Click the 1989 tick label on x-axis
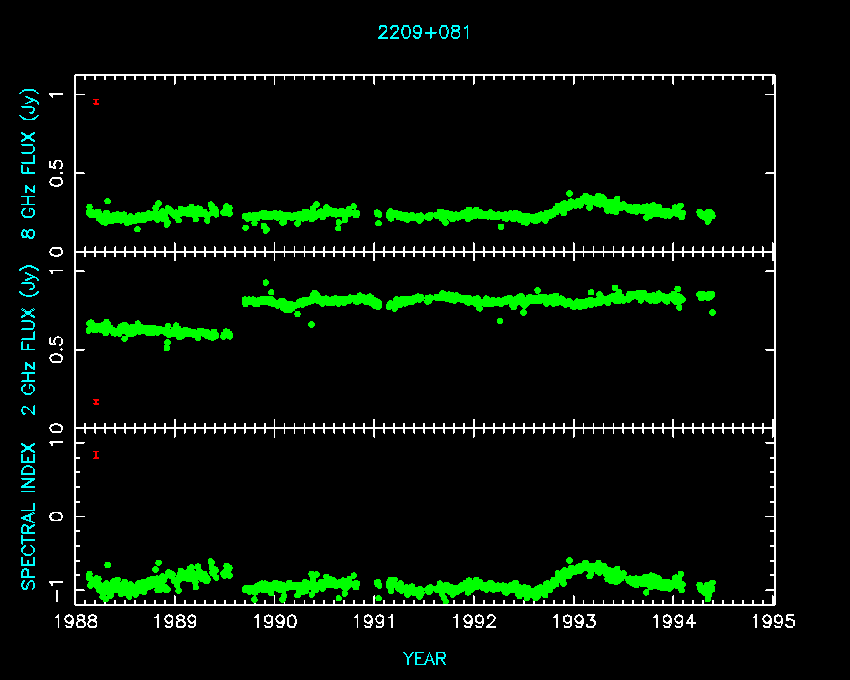This screenshot has width=850, height=680. click(x=176, y=622)
